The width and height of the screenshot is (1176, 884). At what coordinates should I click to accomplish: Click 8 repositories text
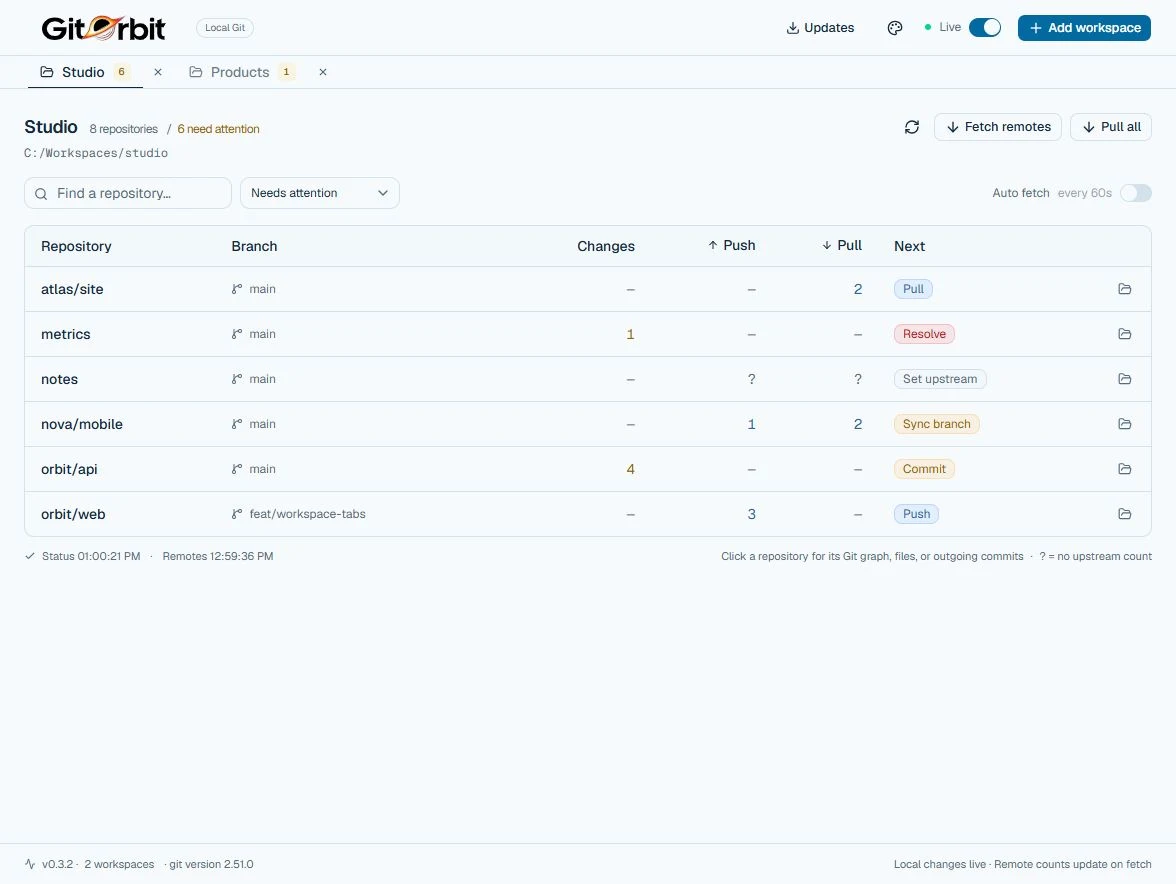(124, 129)
